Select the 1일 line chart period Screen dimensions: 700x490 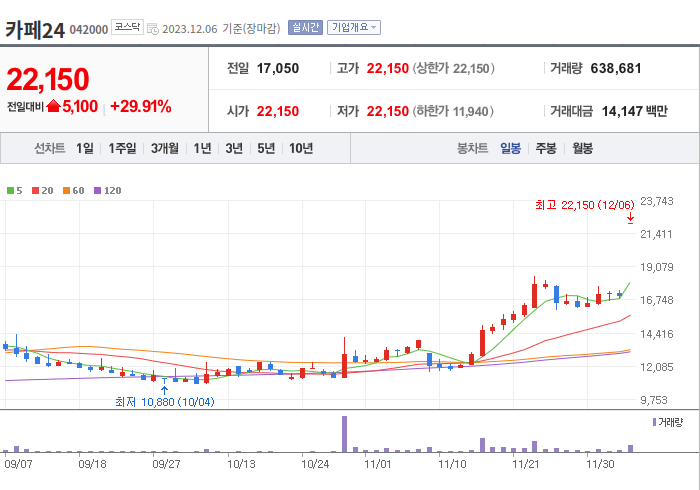pyautogui.click(x=85, y=148)
